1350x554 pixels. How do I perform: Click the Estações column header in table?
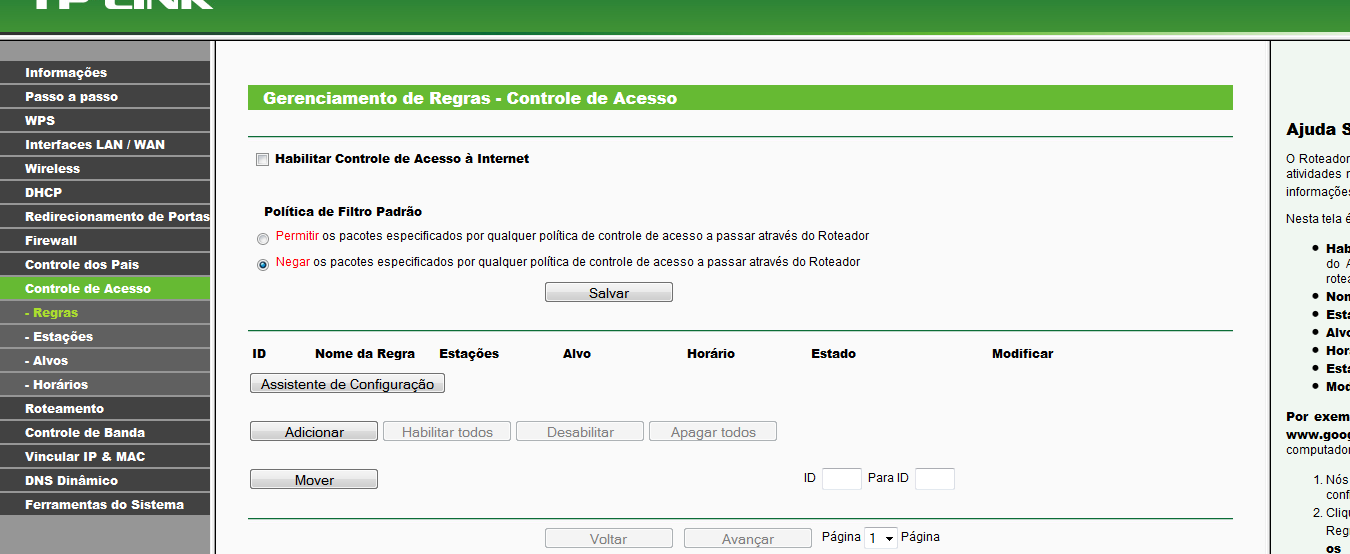pyautogui.click(x=469, y=354)
